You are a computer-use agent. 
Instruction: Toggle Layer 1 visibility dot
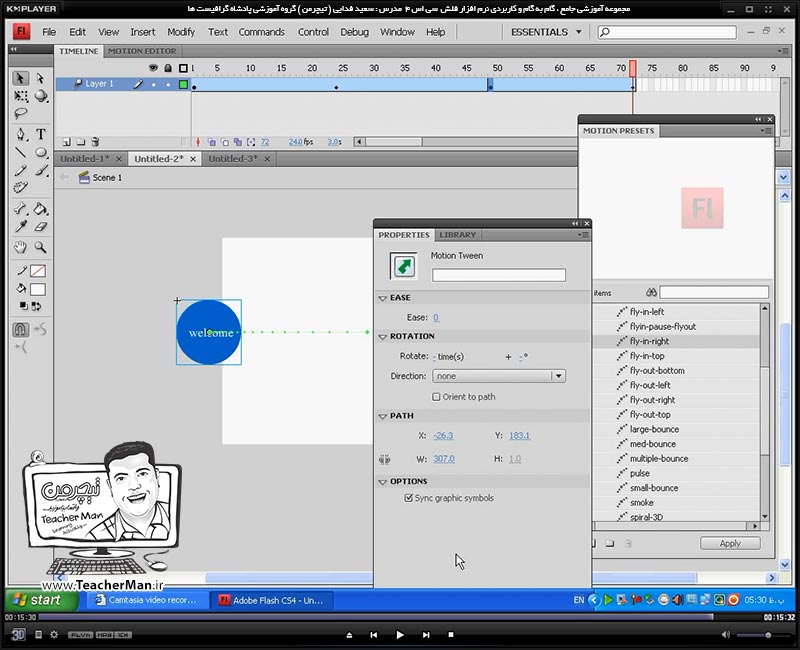[154, 84]
